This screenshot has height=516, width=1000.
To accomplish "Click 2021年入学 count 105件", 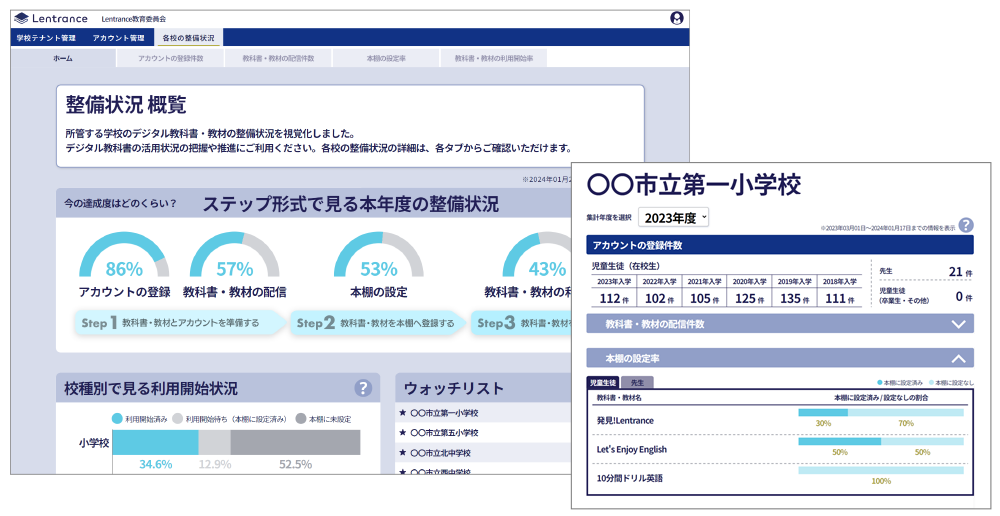I will (x=705, y=299).
